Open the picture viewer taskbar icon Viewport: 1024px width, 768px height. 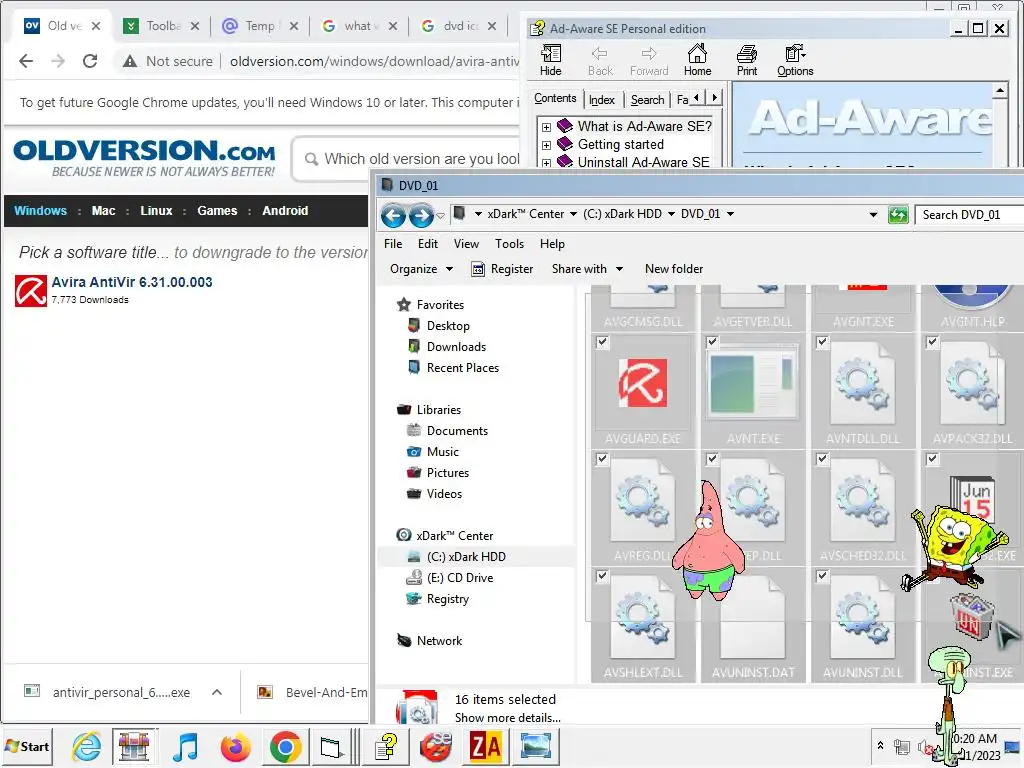535,746
